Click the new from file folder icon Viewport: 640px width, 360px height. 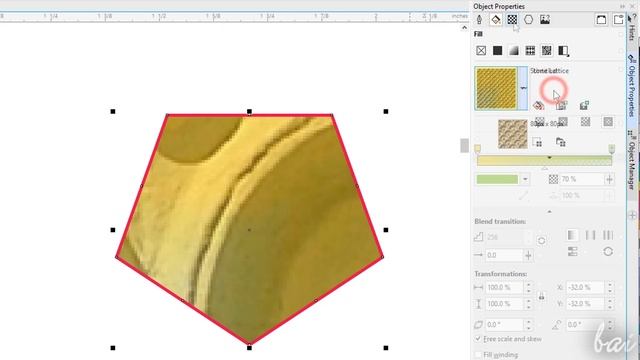pos(560,142)
